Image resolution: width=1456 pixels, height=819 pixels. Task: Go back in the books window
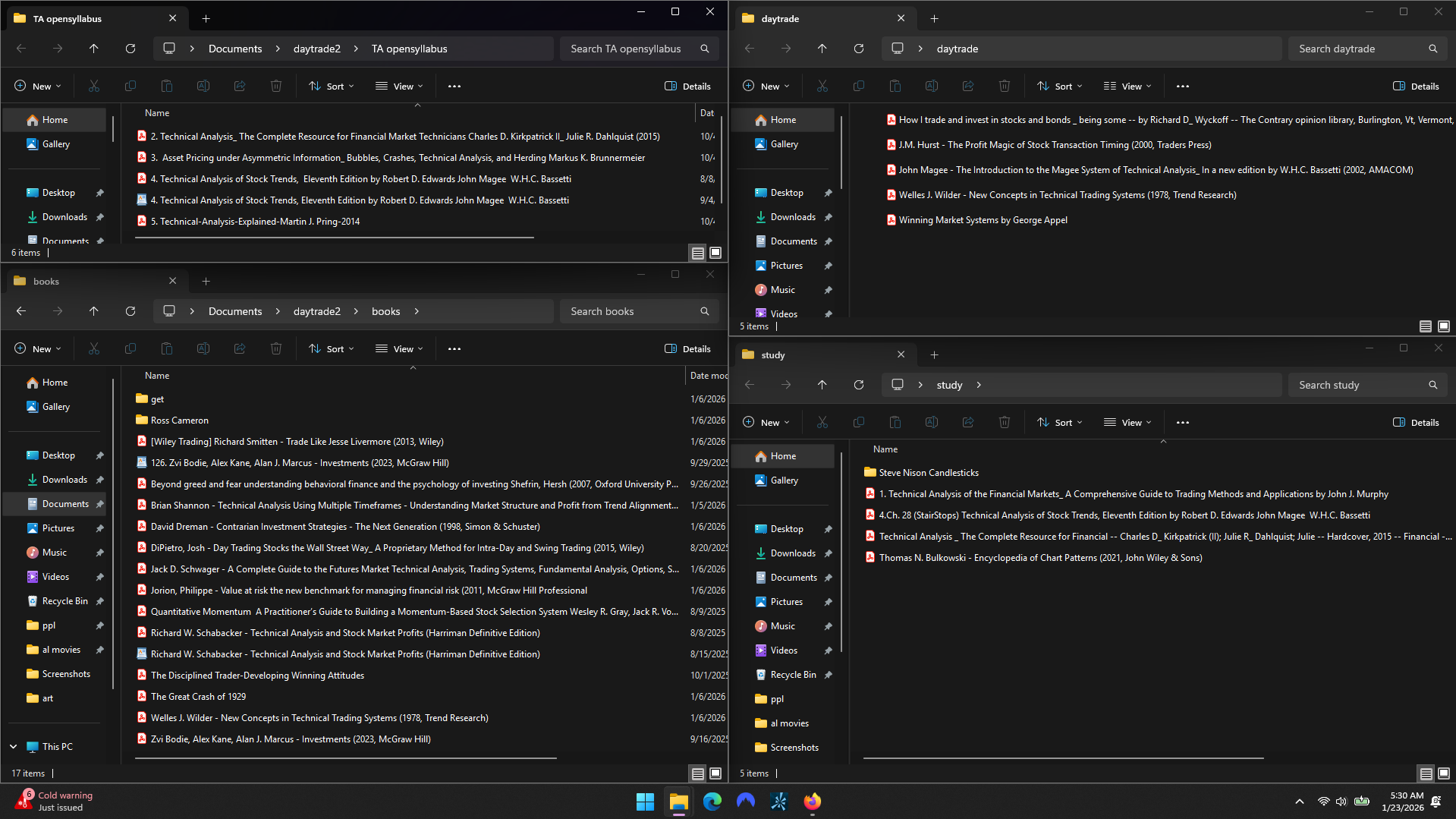tap(21, 311)
